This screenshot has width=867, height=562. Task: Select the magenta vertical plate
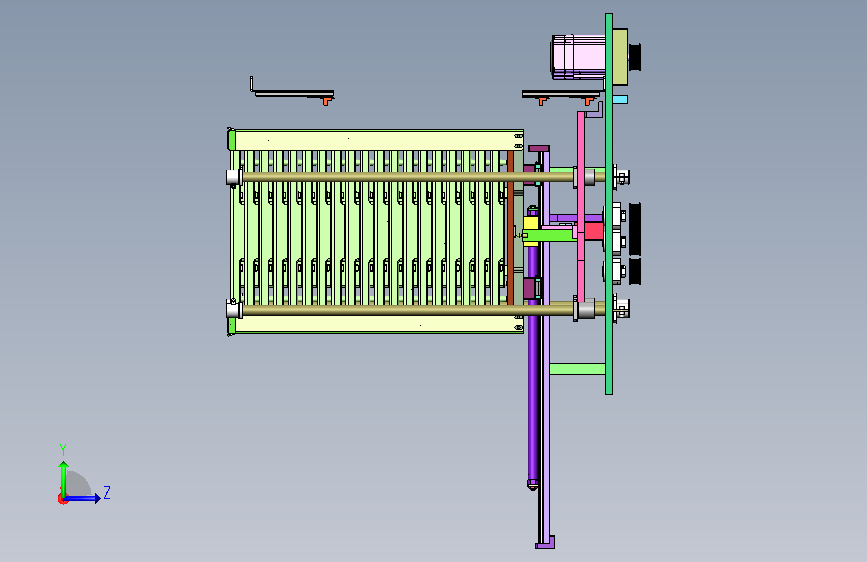581,207
